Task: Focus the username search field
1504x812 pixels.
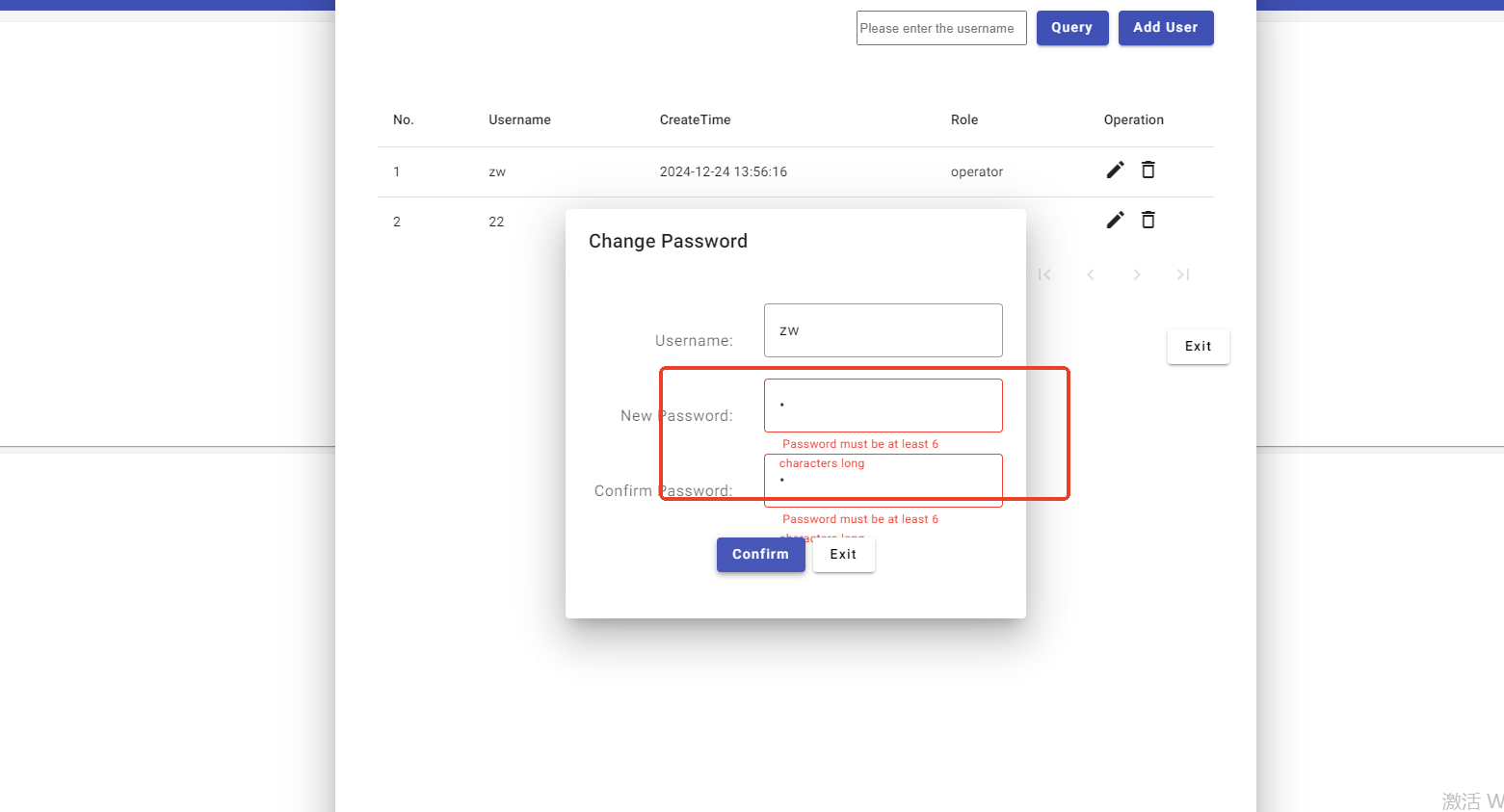Action: [x=941, y=28]
